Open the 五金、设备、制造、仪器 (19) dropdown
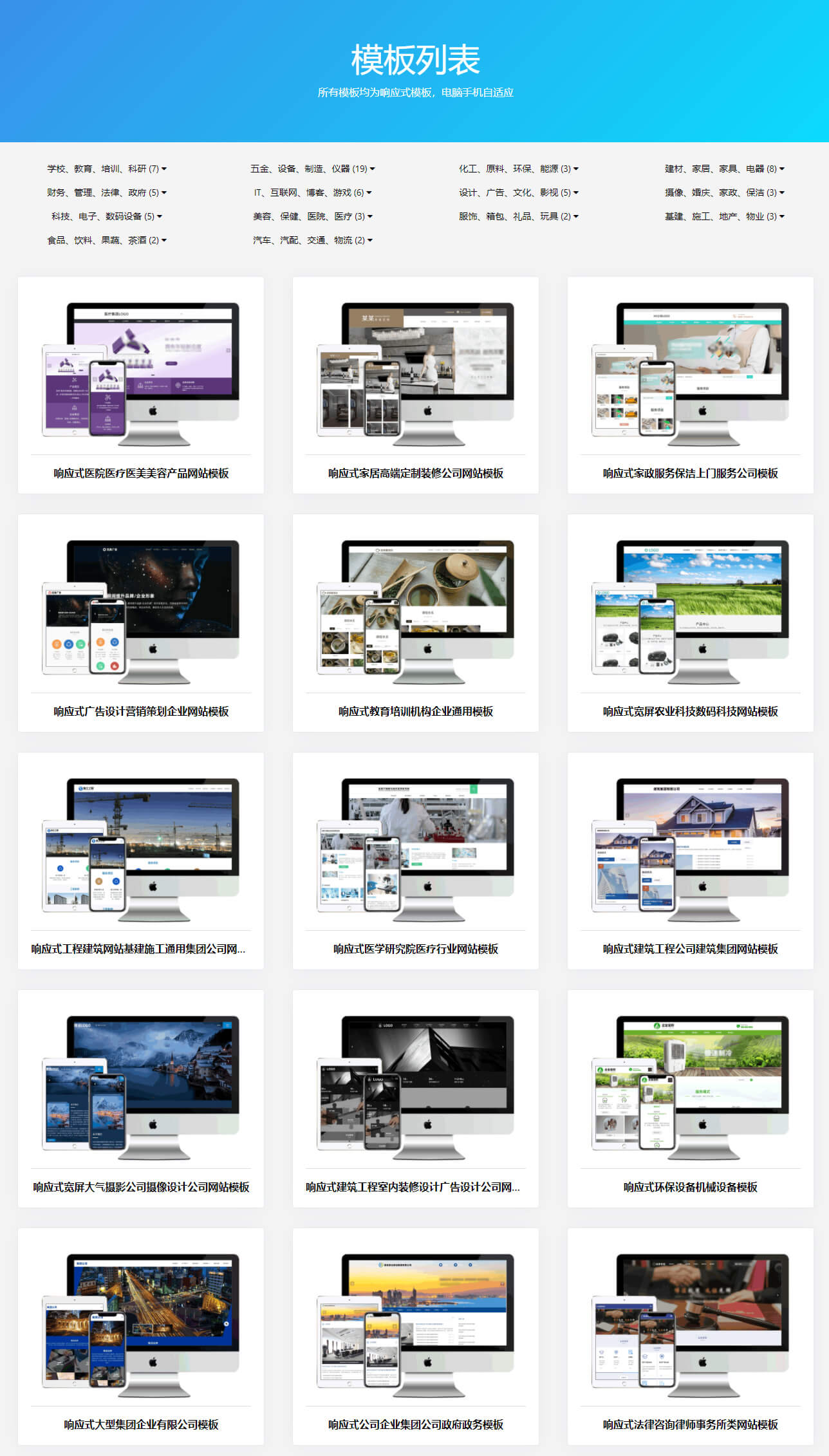The image size is (829, 1456). coord(313,169)
